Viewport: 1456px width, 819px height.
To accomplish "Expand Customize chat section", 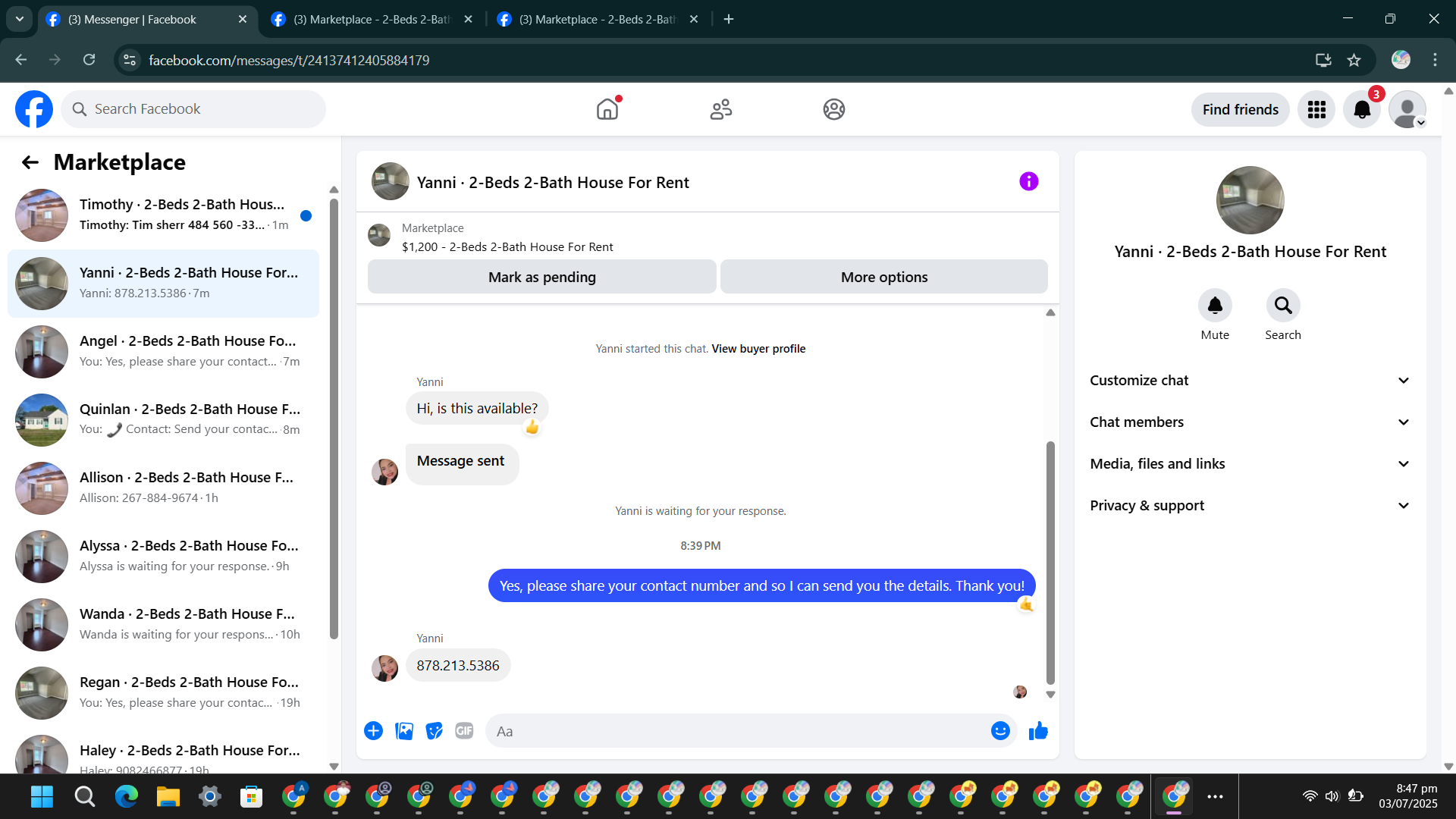I will coord(1250,381).
